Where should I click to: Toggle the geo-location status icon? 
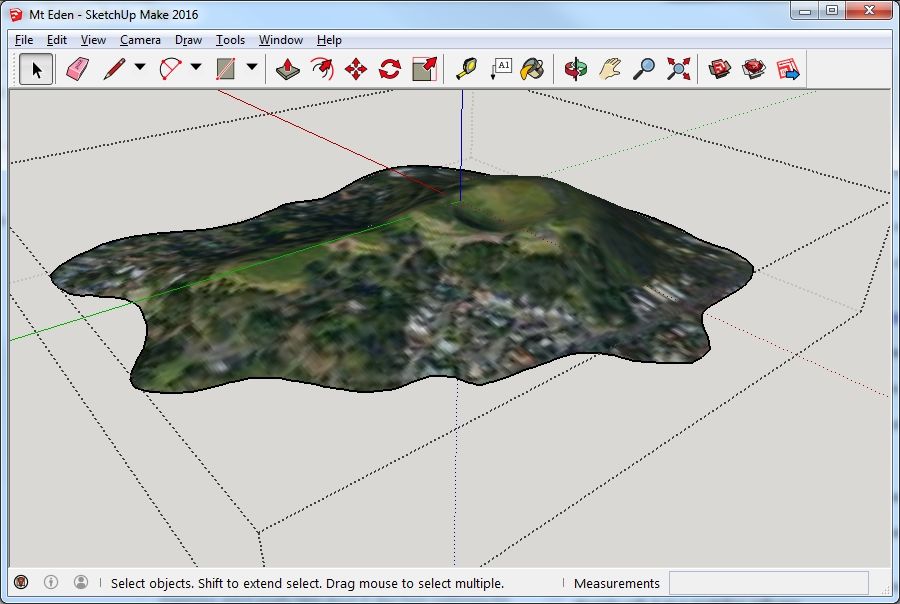21,582
